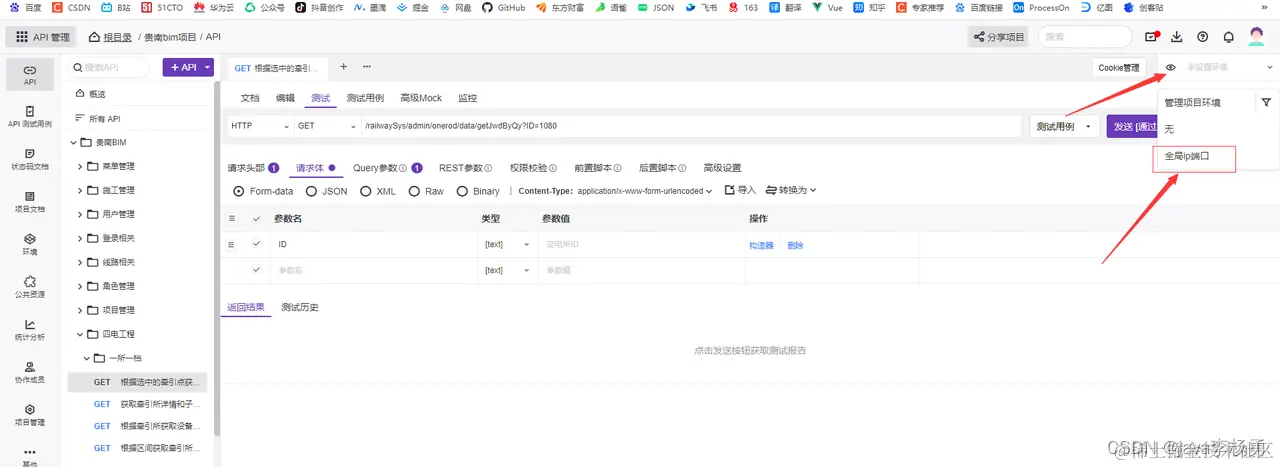Click the info icon next to REST参数

click(490, 168)
